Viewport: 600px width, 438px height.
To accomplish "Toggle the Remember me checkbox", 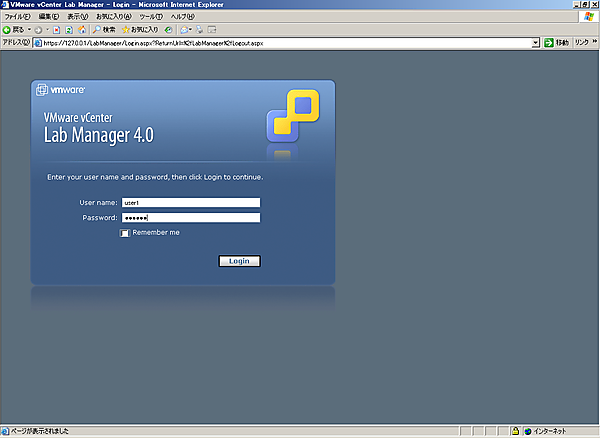I will [125, 233].
